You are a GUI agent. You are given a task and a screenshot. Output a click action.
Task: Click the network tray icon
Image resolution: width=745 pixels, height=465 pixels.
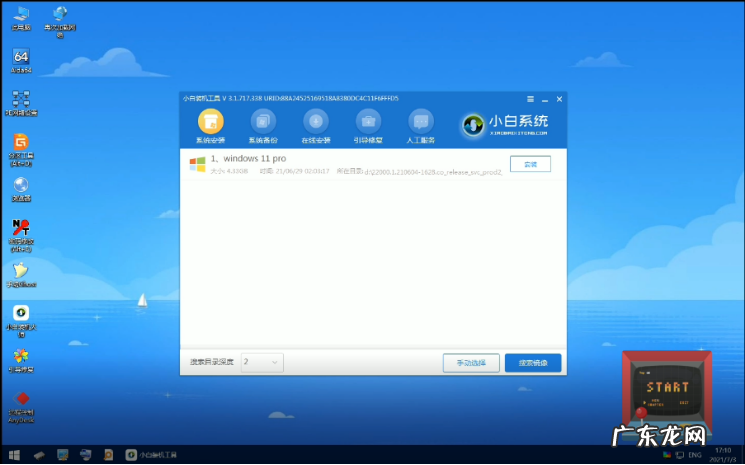coord(680,455)
